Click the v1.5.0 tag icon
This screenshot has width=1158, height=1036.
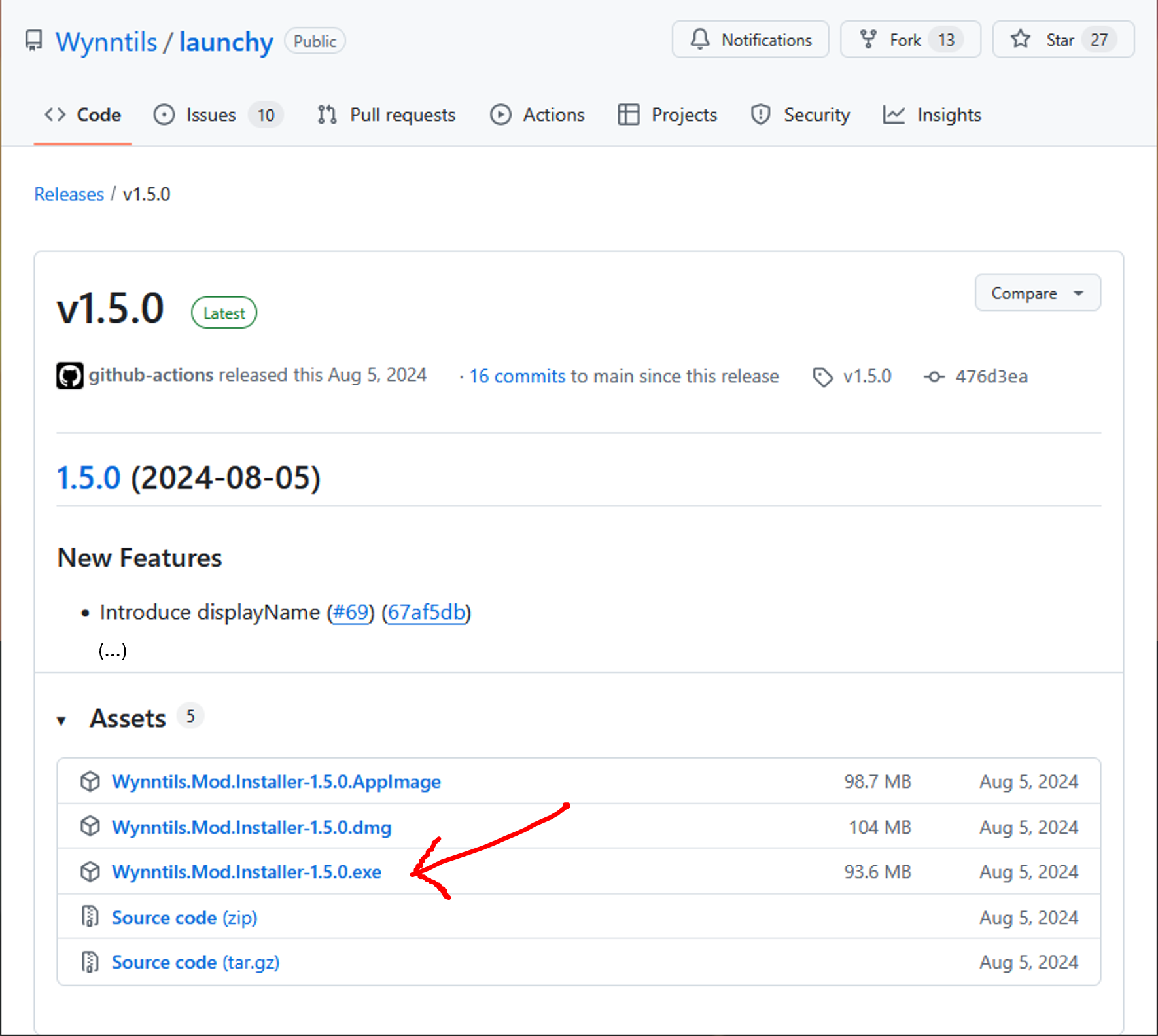point(822,377)
